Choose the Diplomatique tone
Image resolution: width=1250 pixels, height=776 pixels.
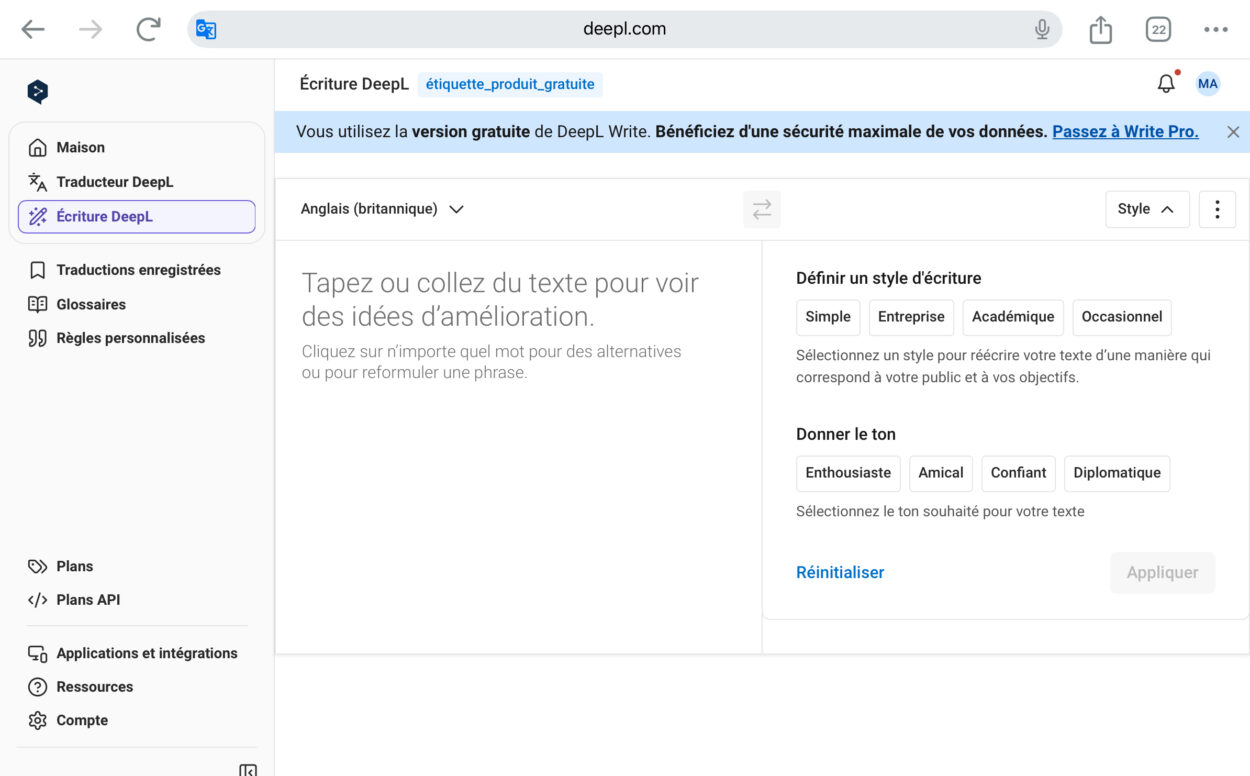coord(1117,473)
